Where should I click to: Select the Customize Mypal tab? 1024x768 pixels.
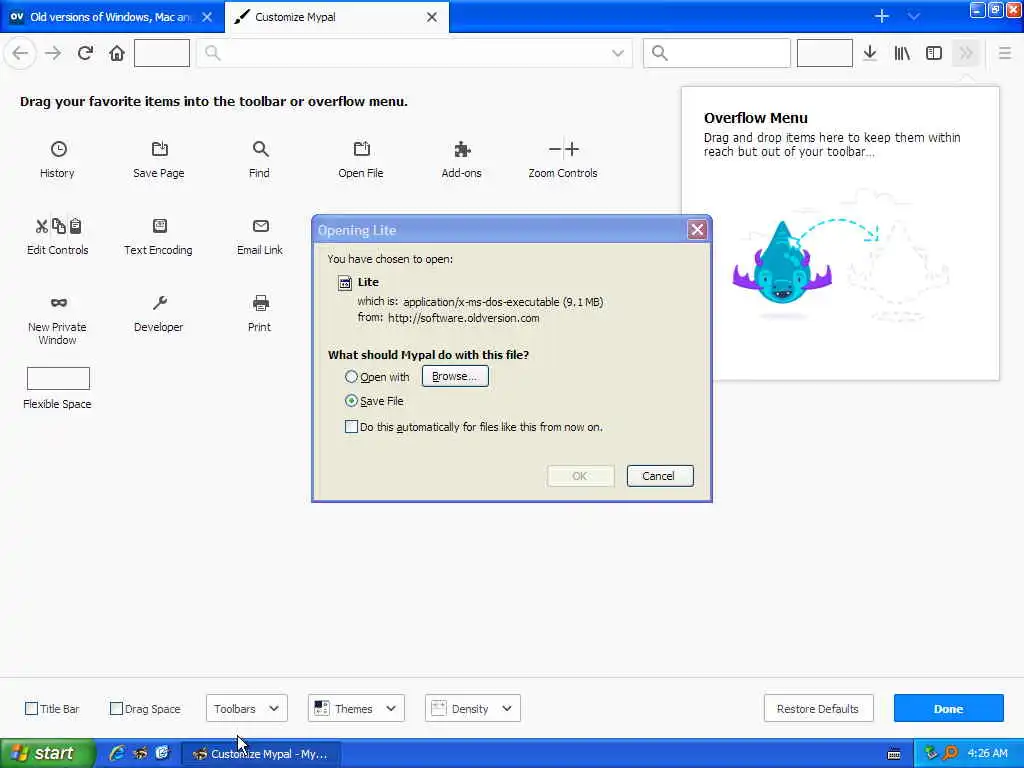click(x=337, y=17)
